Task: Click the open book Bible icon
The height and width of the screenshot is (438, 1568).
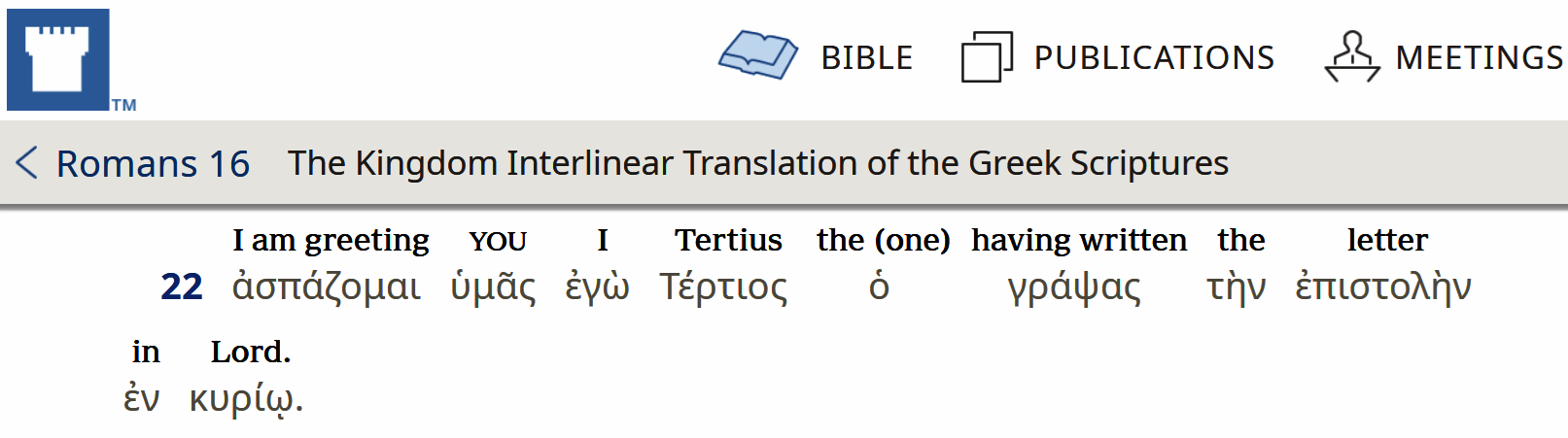Action: [757, 55]
